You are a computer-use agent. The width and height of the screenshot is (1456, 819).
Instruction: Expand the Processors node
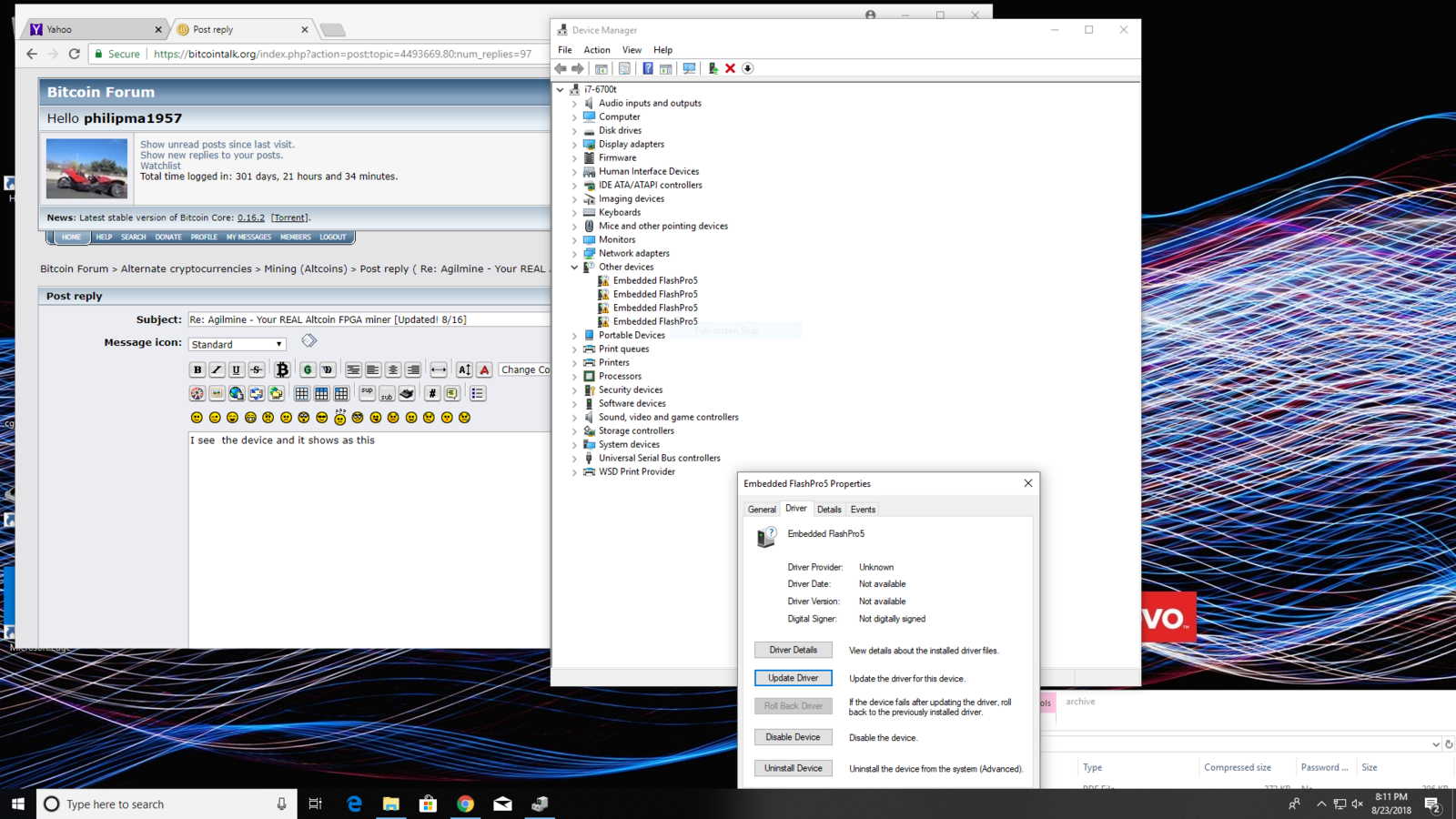point(574,377)
